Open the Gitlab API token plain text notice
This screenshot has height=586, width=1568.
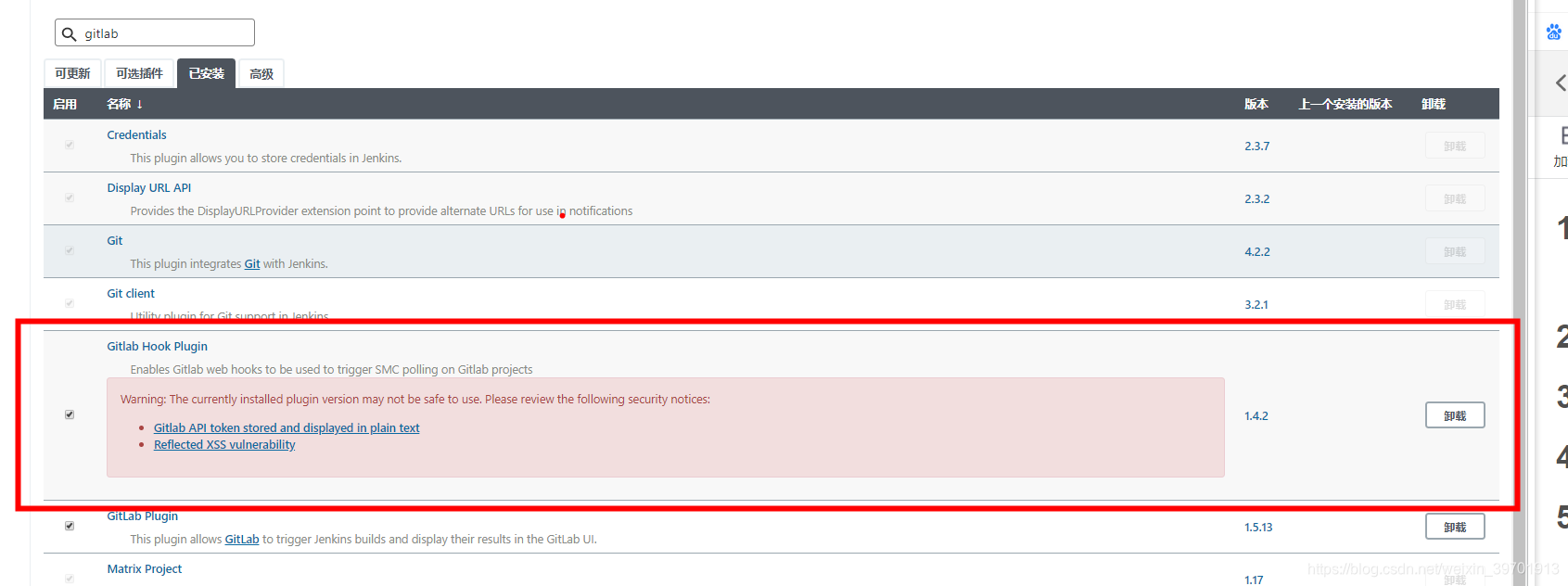287,428
